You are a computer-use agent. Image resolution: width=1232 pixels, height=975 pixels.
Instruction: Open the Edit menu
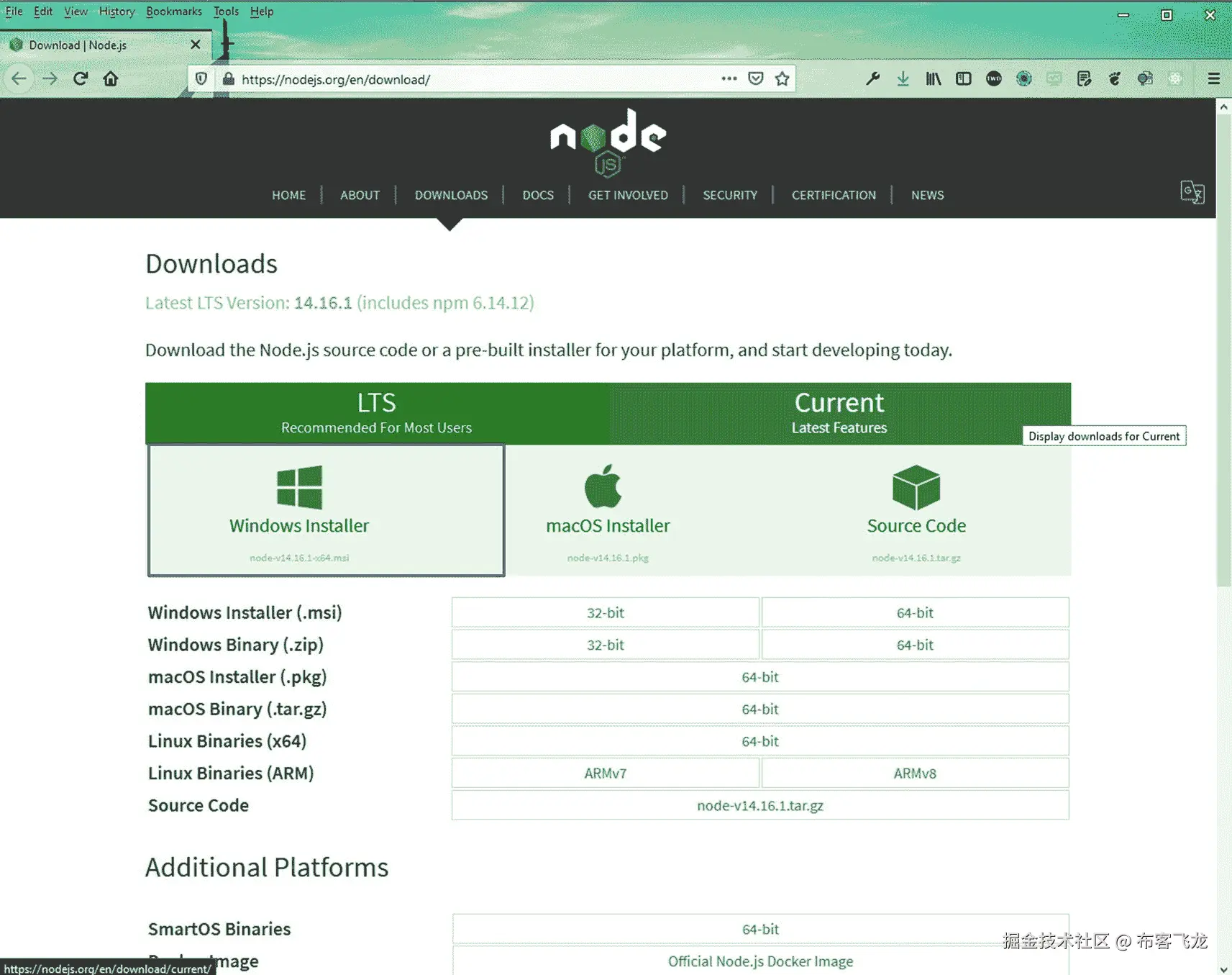pos(43,12)
